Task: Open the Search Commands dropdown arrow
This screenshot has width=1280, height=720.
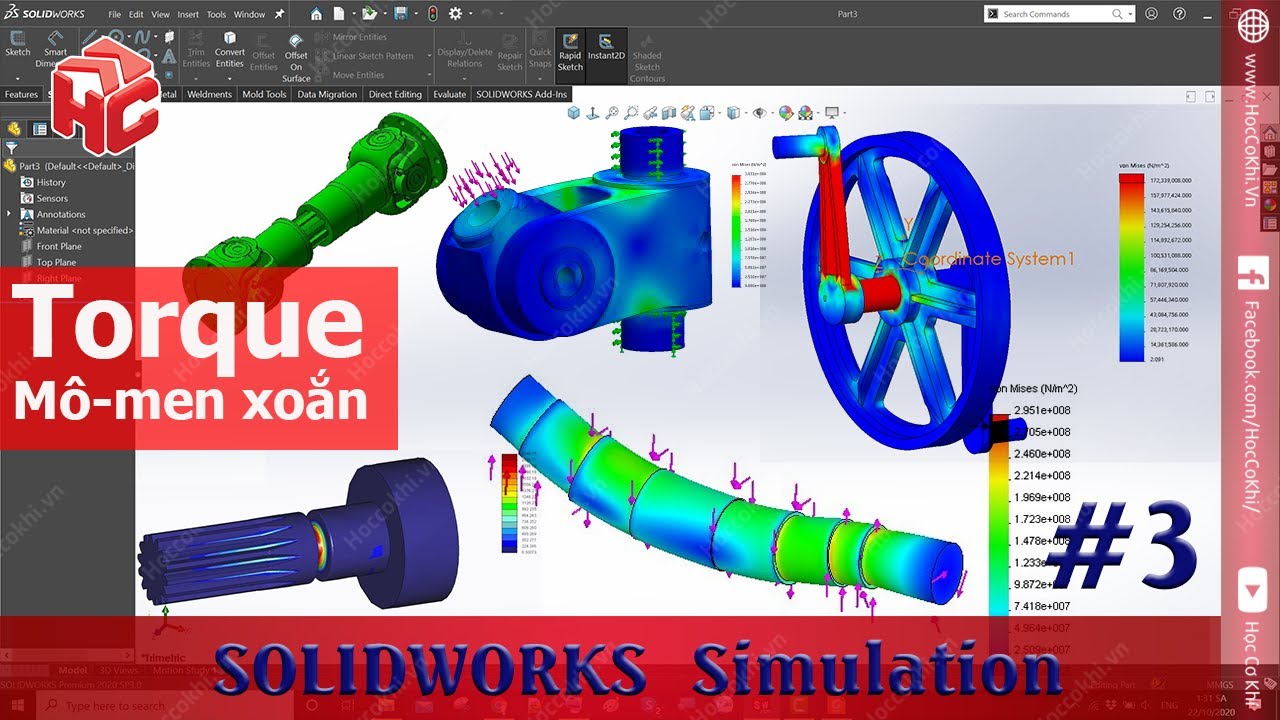Action: 1131,14
